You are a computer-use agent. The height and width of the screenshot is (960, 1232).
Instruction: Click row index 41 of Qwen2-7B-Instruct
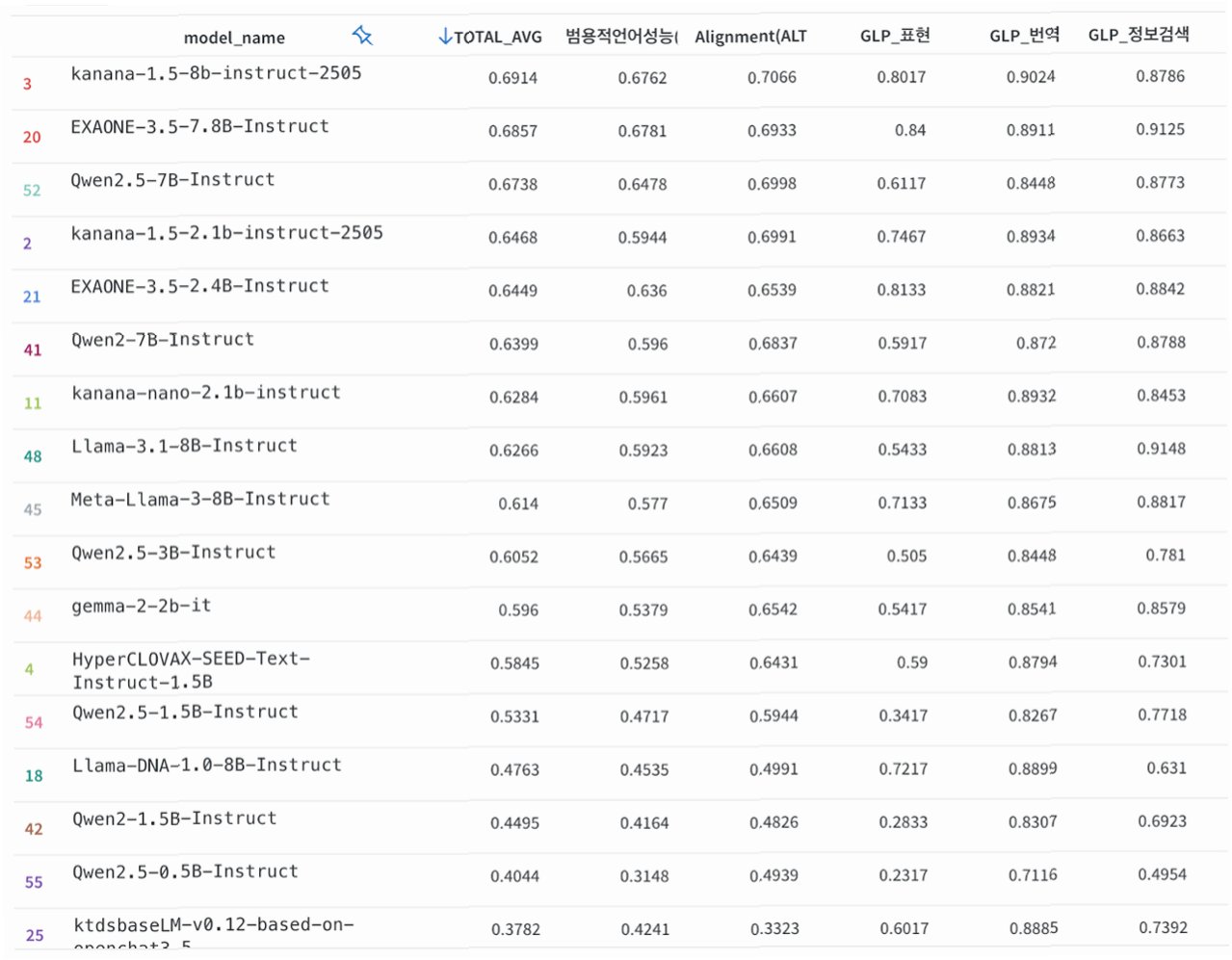tap(33, 350)
